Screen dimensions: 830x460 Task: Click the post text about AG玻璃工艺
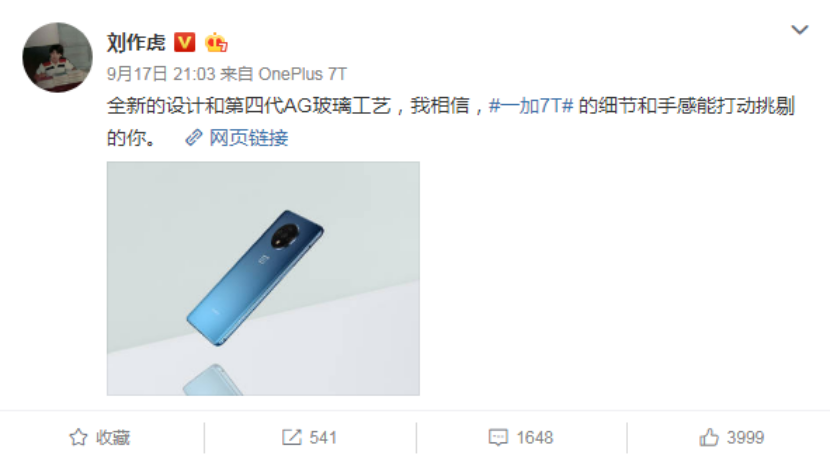pos(450,122)
